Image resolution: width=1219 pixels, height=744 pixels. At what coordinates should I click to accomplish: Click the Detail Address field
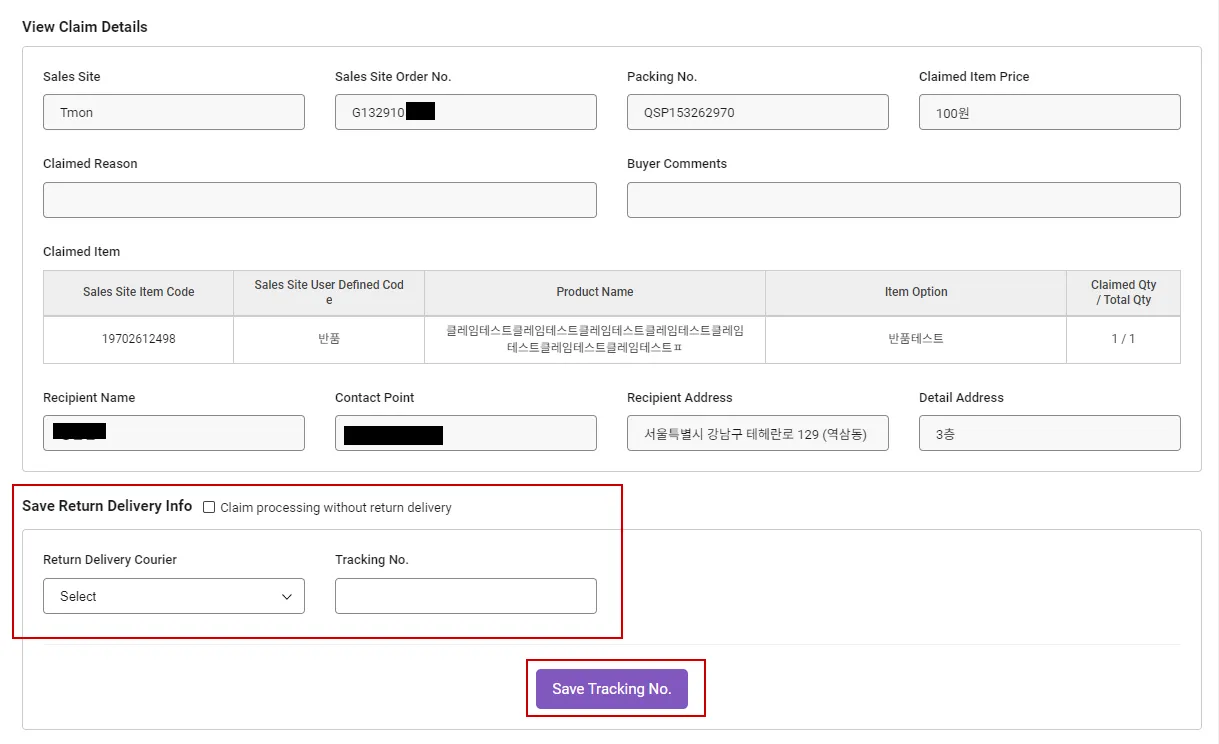click(1049, 433)
